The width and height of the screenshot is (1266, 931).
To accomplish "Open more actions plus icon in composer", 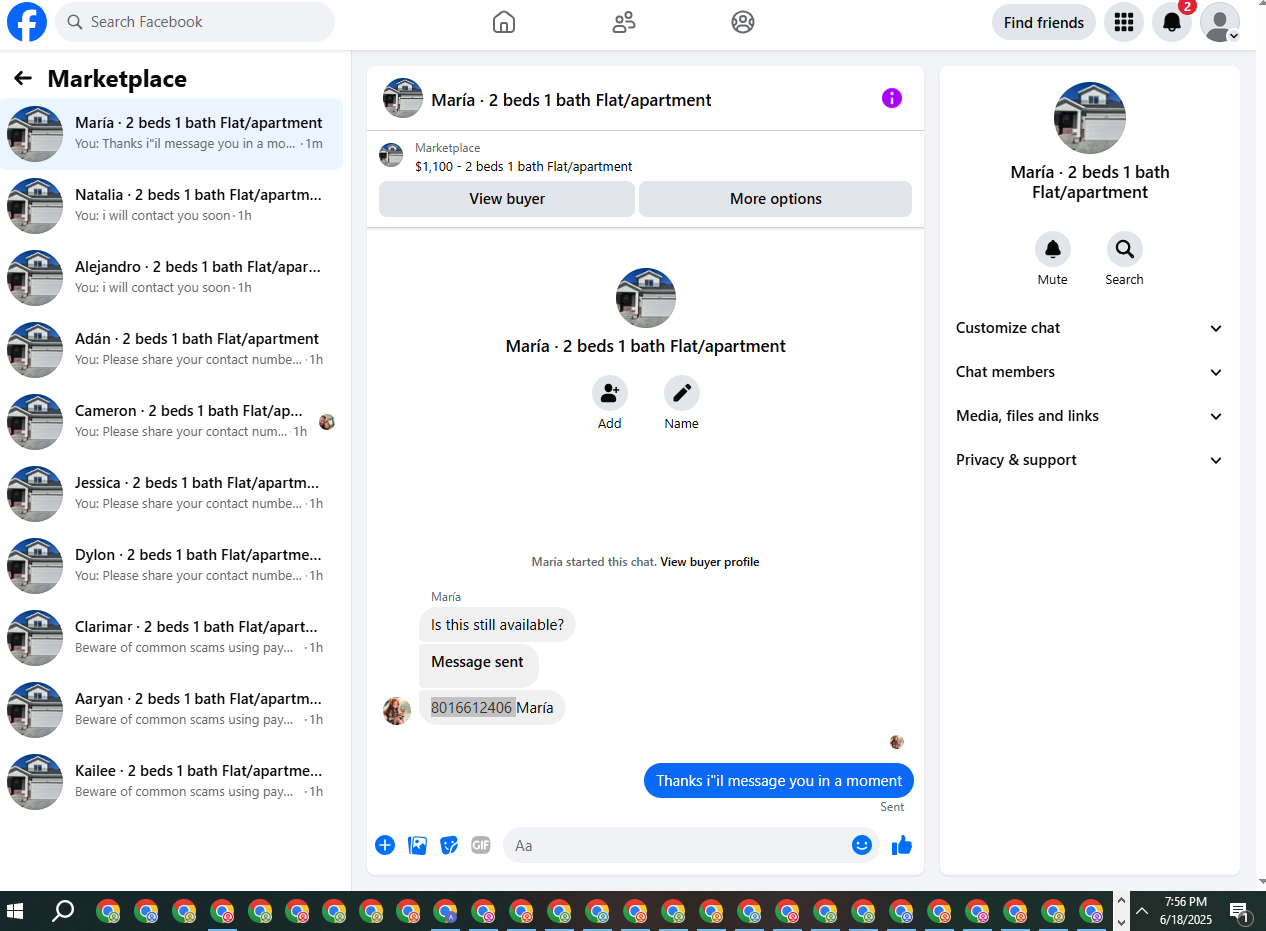I will tap(385, 845).
